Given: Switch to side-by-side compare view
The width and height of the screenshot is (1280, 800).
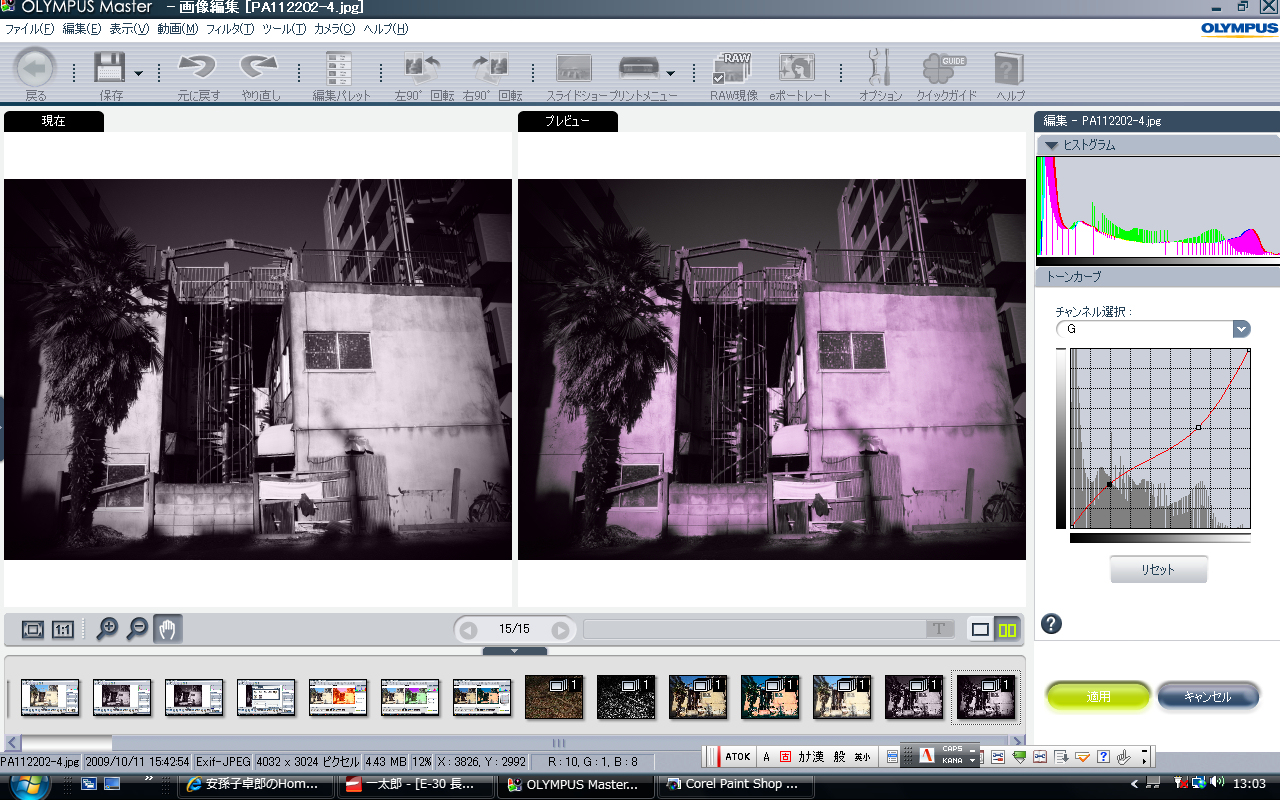Looking at the screenshot, I should 1007,630.
